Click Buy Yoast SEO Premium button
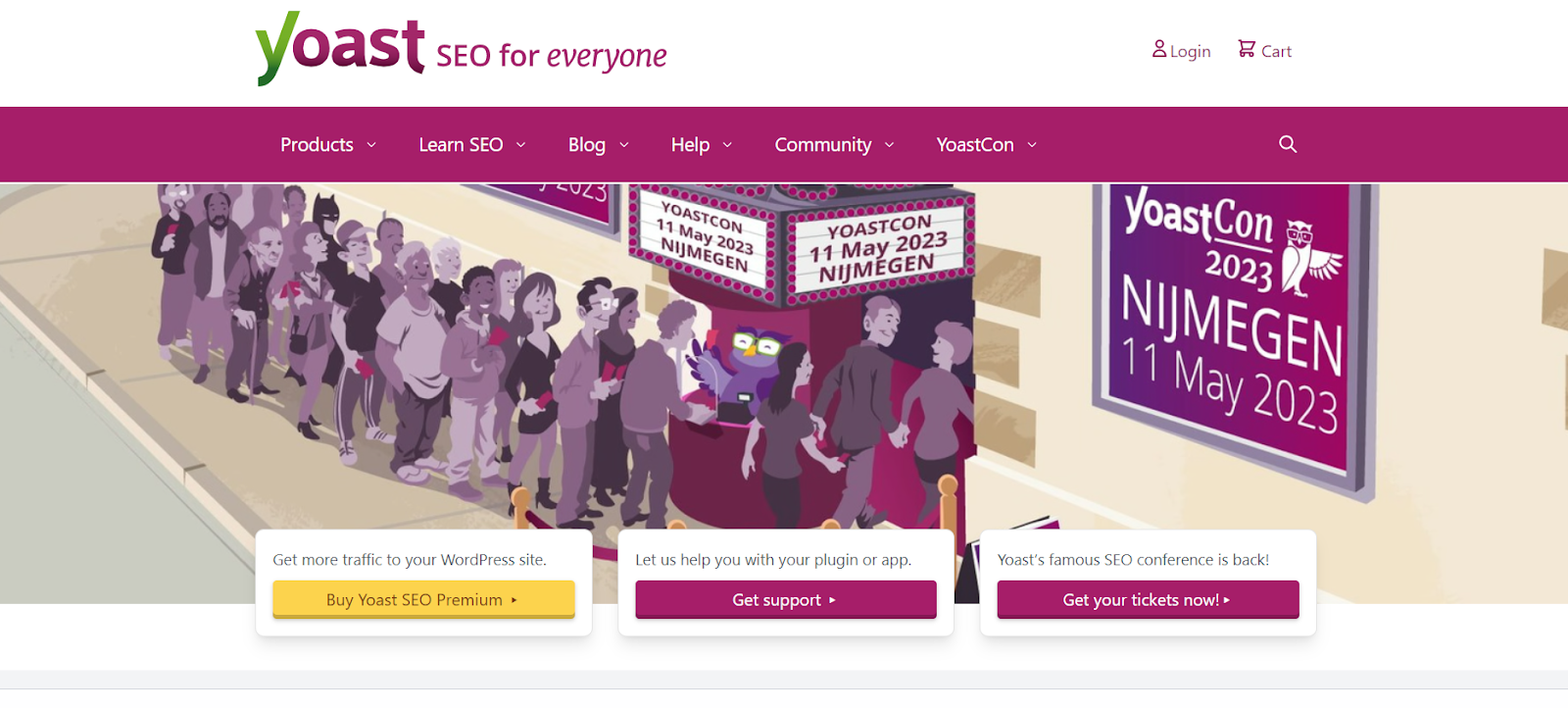 423,600
